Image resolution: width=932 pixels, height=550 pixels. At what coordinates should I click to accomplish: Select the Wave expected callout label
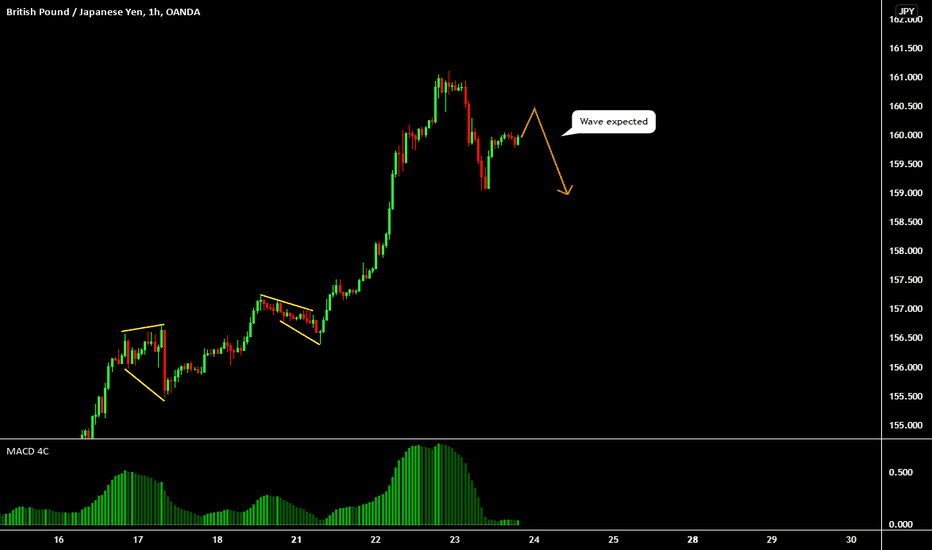tap(613, 121)
